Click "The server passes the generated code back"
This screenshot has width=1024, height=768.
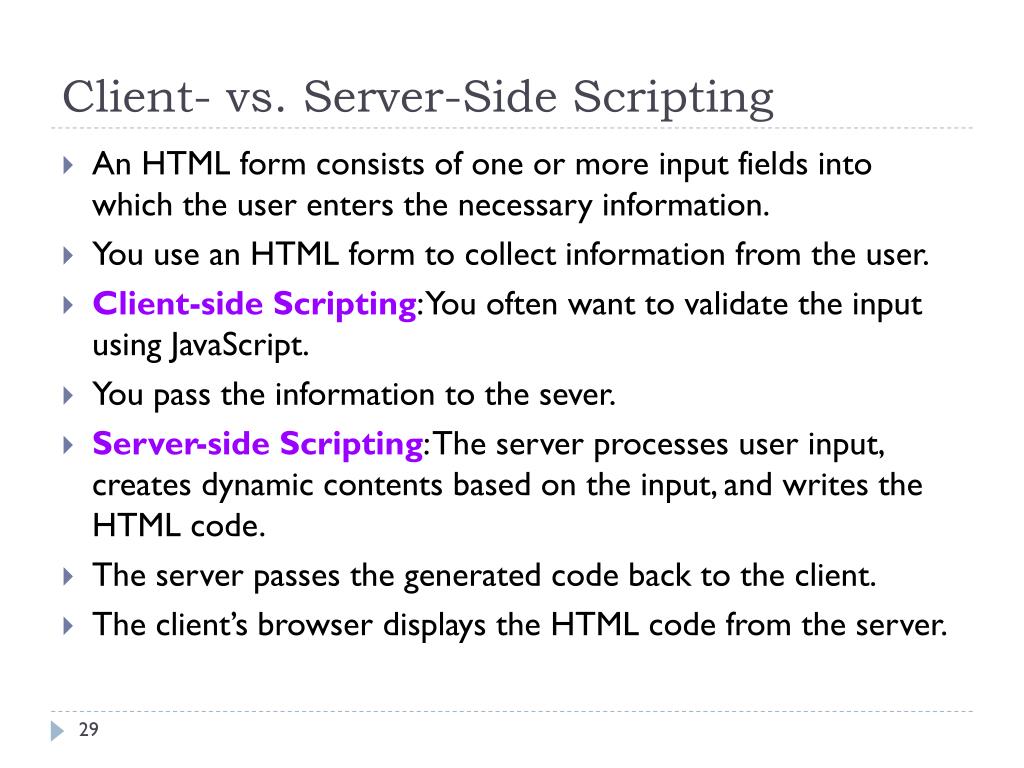click(391, 576)
